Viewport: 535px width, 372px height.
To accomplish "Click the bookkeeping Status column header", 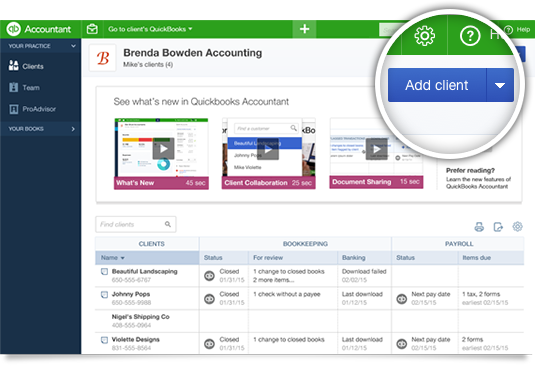I will [224, 258].
